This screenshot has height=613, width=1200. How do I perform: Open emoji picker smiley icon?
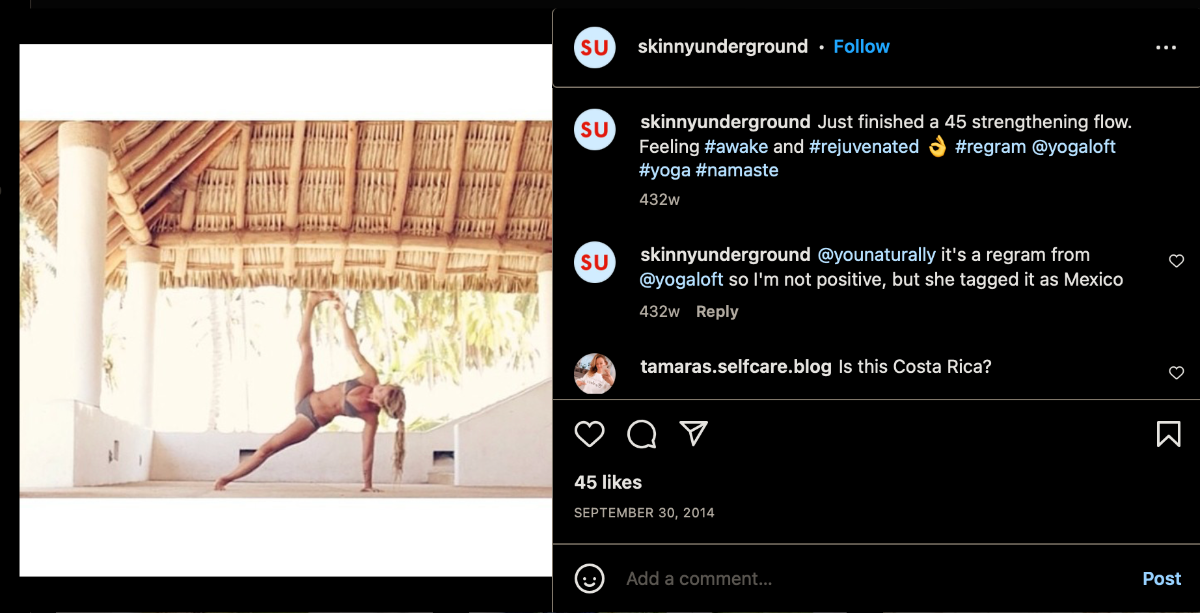[x=590, y=578]
